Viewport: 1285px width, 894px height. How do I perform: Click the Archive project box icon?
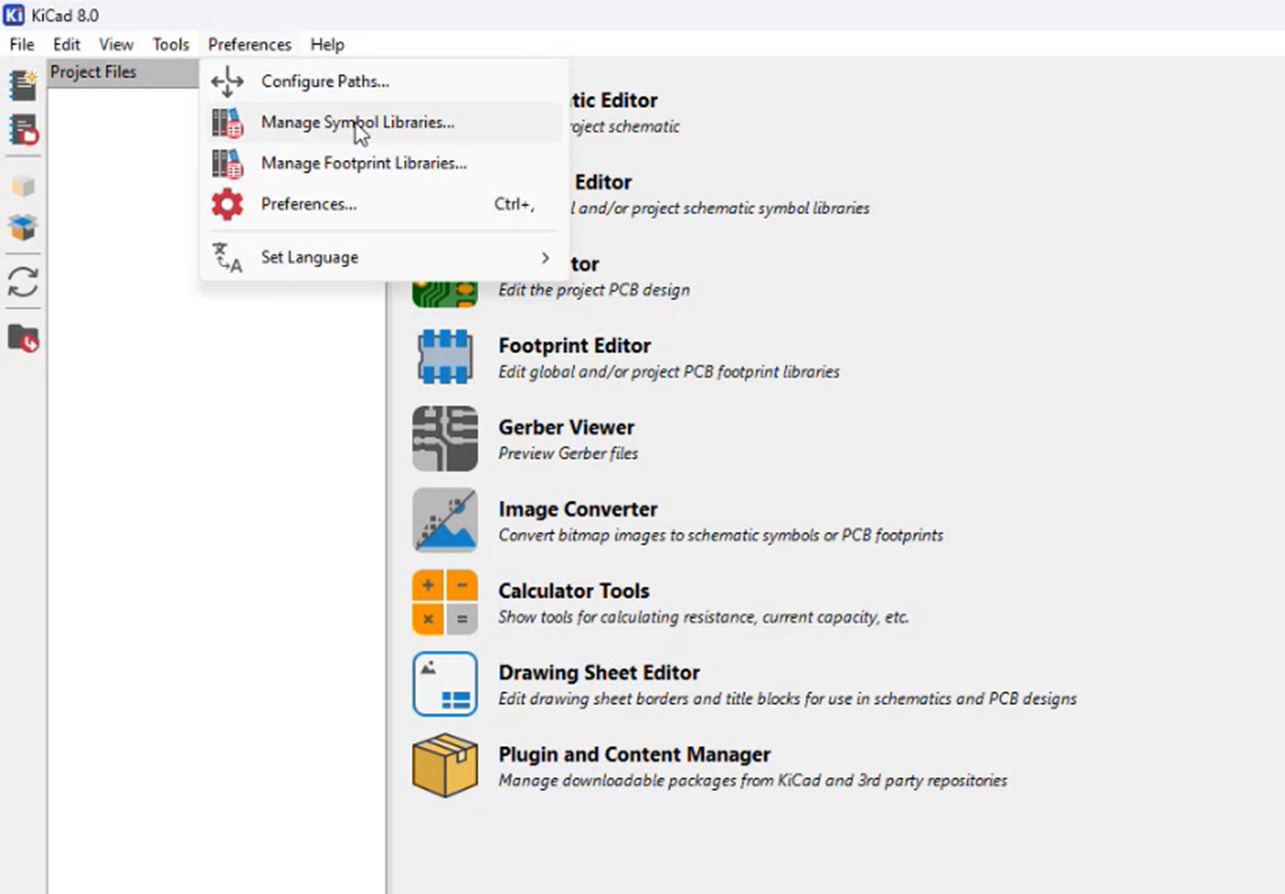(x=23, y=187)
